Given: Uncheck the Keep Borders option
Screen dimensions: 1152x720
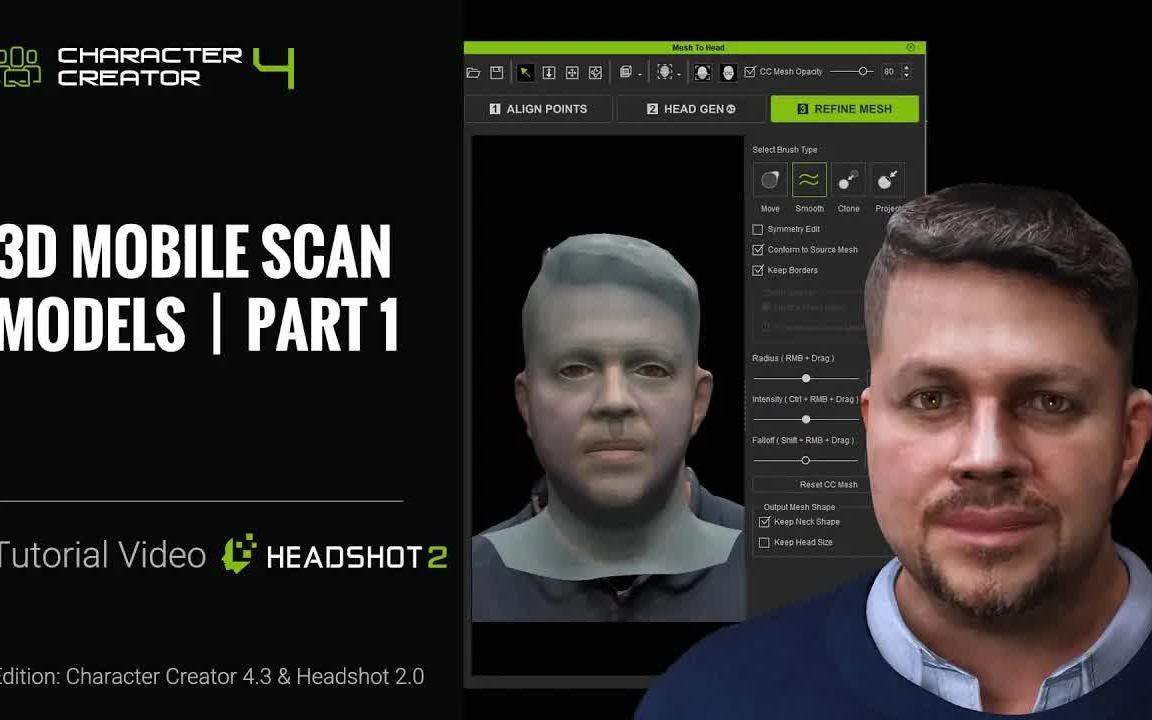Looking at the screenshot, I should [757, 270].
